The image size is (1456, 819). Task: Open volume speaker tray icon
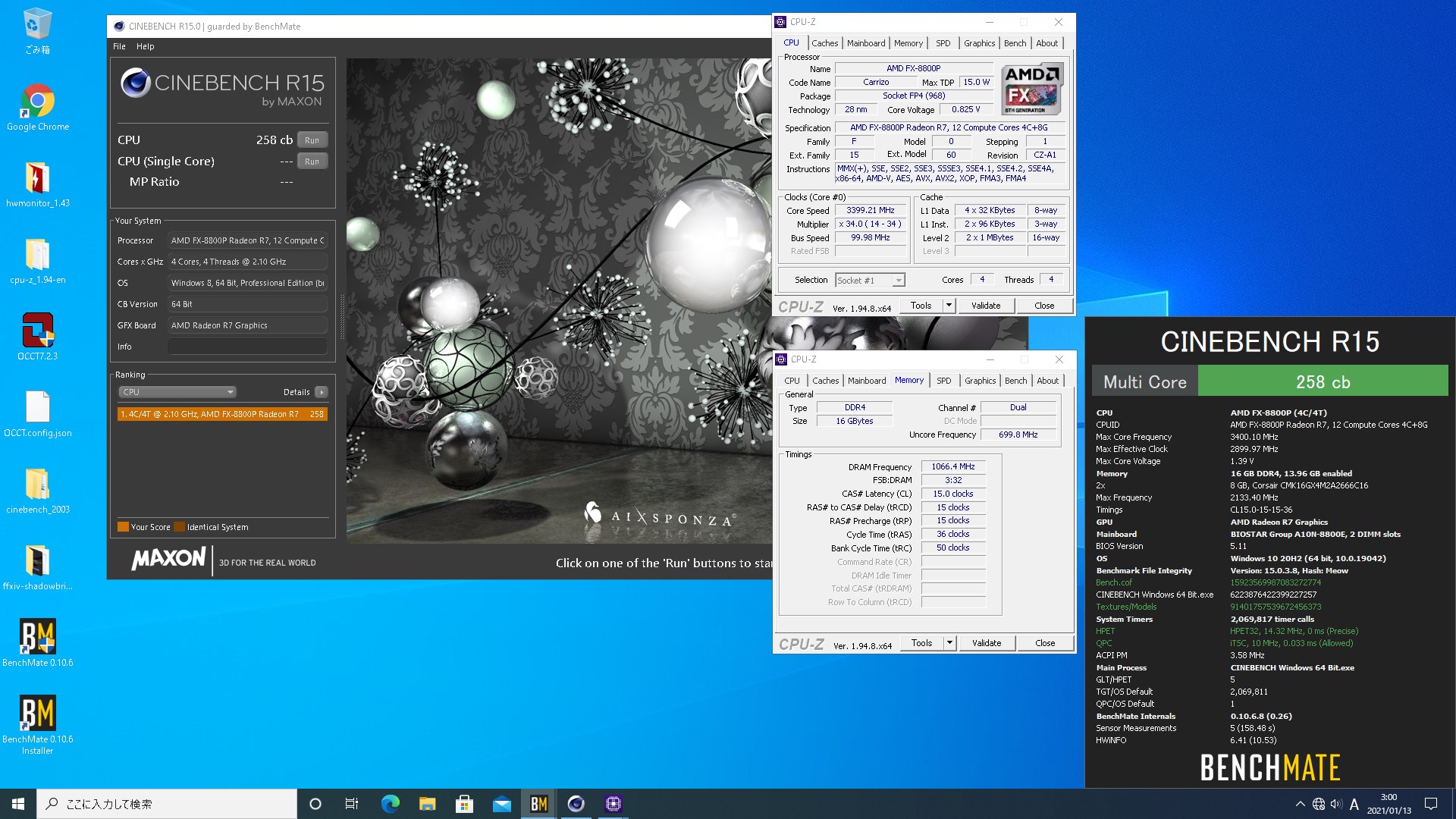[x=1336, y=804]
